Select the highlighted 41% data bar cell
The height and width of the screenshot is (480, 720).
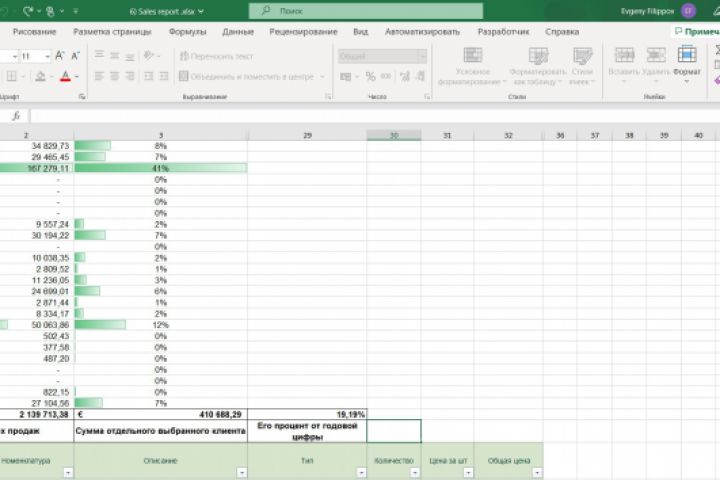pos(160,168)
